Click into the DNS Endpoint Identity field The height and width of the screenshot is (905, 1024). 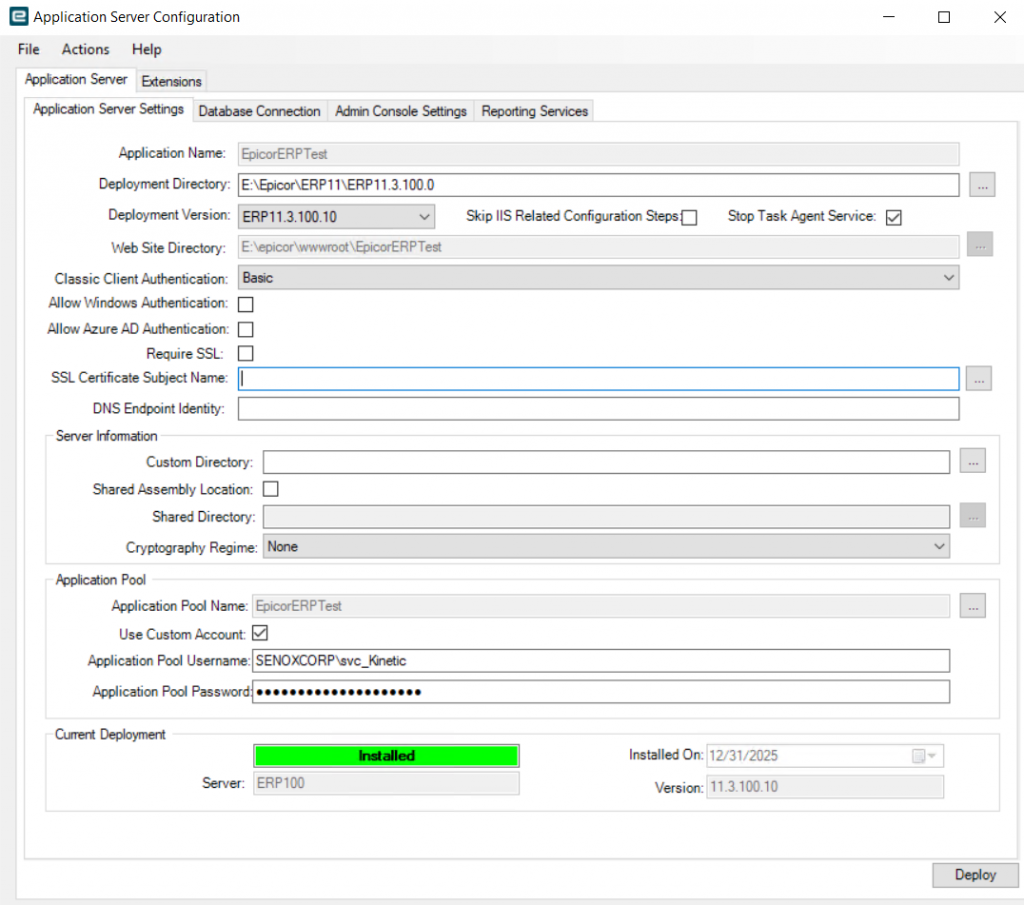point(597,408)
